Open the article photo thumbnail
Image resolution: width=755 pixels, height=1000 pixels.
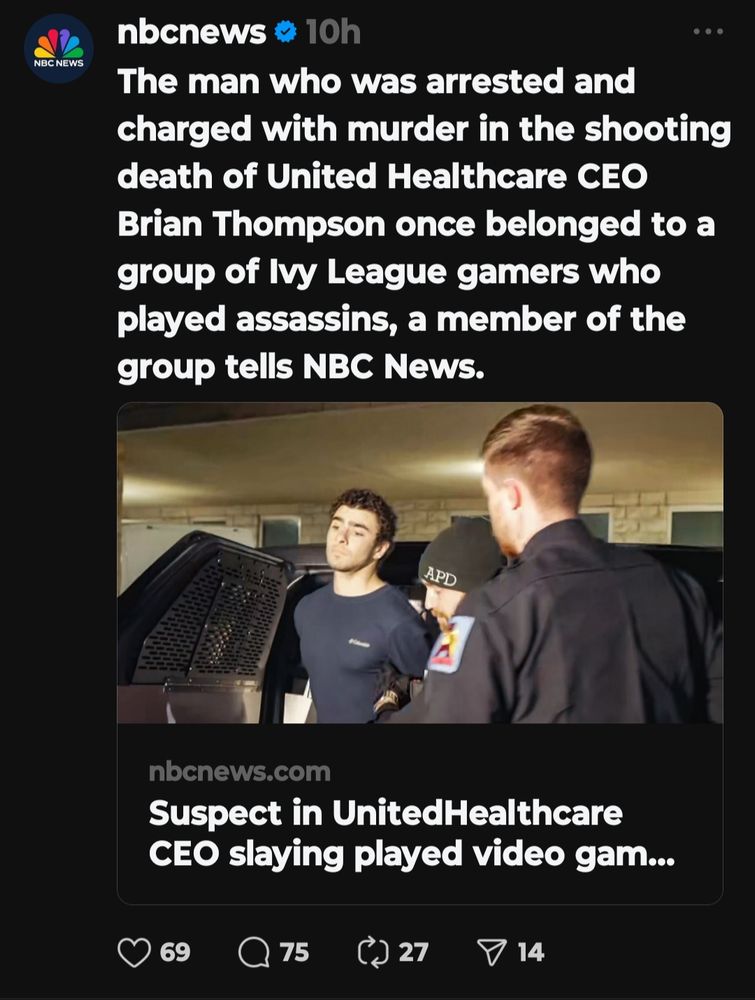pyautogui.click(x=420, y=562)
